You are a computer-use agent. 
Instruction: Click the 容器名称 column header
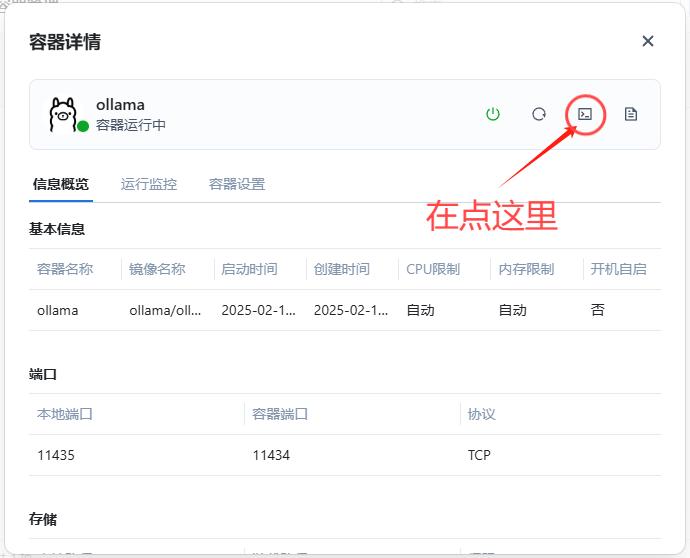click(65, 269)
